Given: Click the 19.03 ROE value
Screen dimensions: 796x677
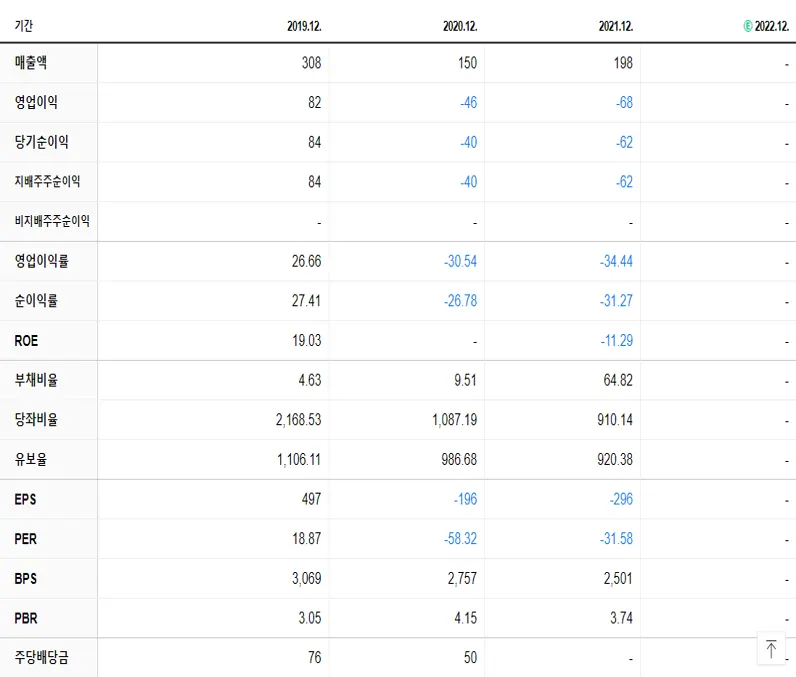Looking at the screenshot, I should click(307, 341).
